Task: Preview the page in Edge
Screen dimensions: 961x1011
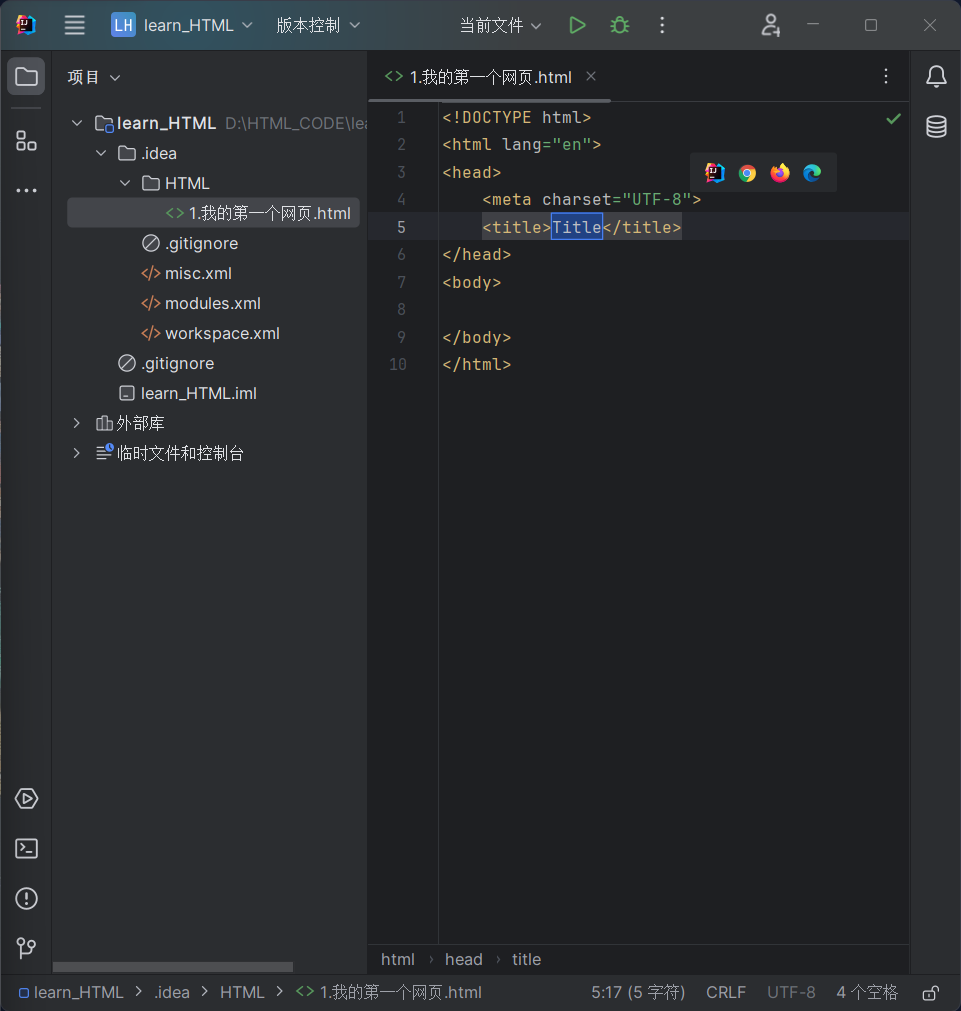Action: pos(811,172)
